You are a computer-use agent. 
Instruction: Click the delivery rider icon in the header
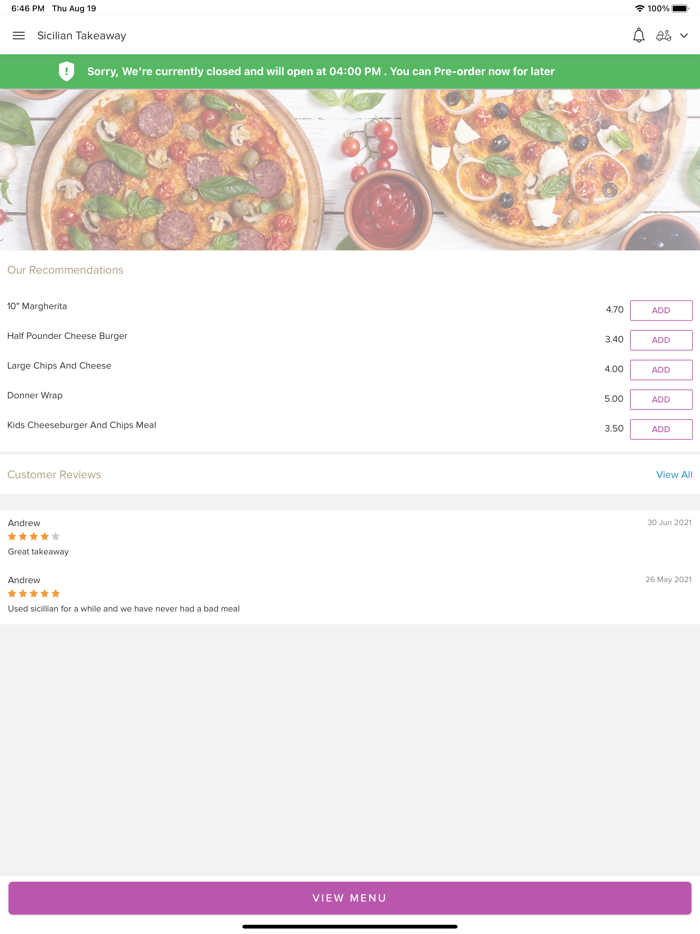(x=665, y=35)
